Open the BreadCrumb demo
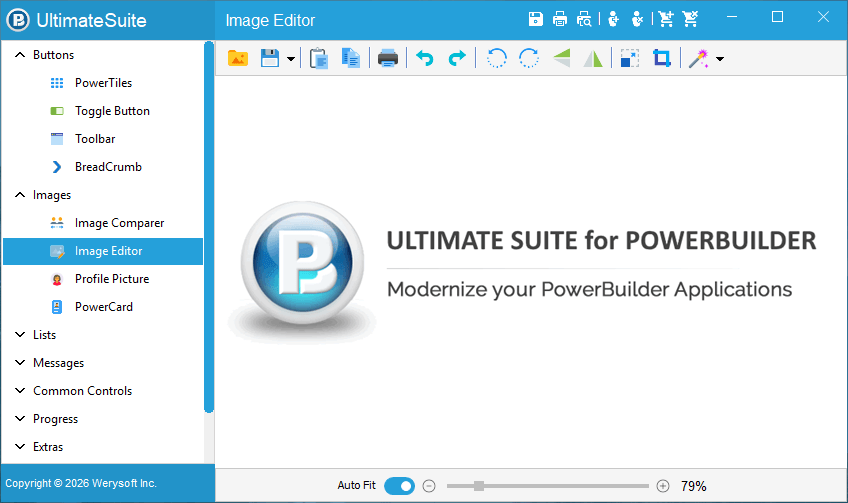Viewport: 848px width, 503px height. tap(103, 167)
